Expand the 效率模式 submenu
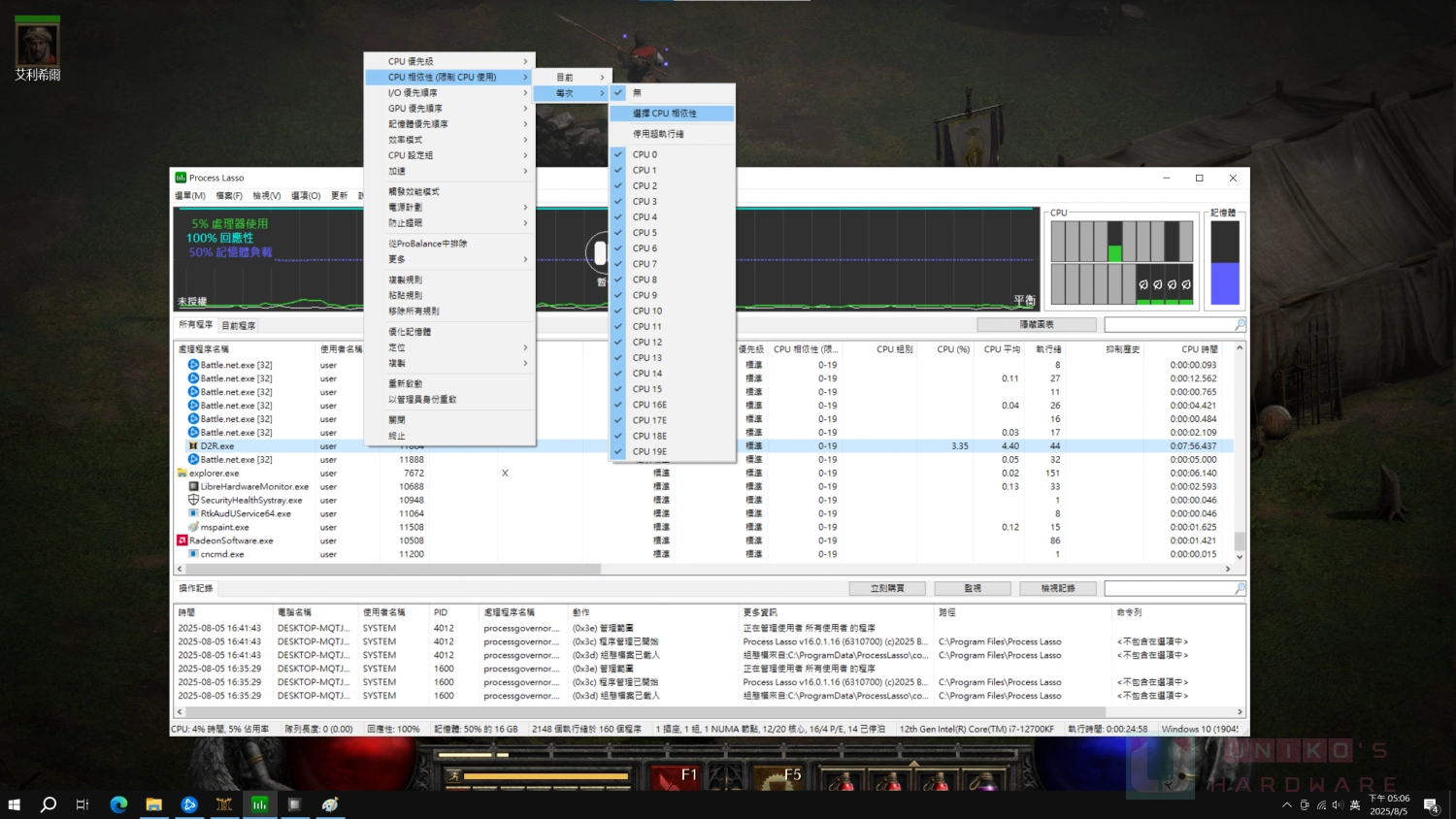 tap(449, 140)
